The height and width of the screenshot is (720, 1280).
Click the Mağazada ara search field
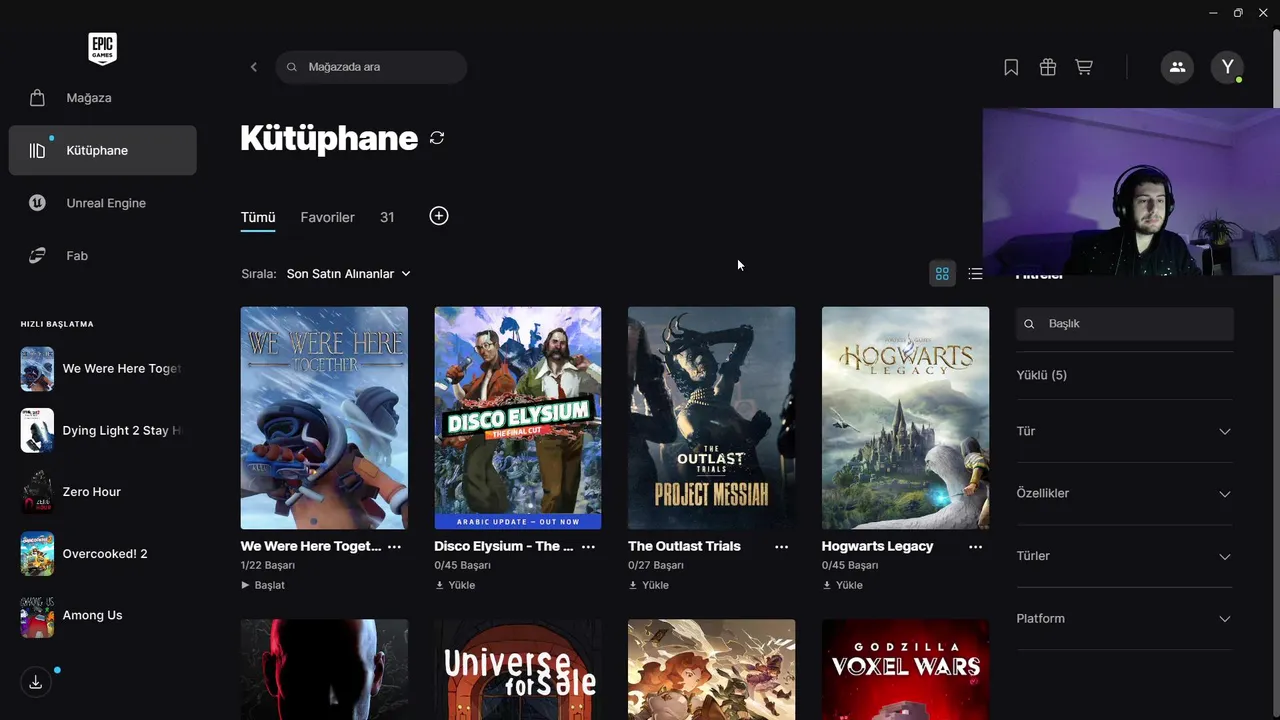tap(371, 67)
